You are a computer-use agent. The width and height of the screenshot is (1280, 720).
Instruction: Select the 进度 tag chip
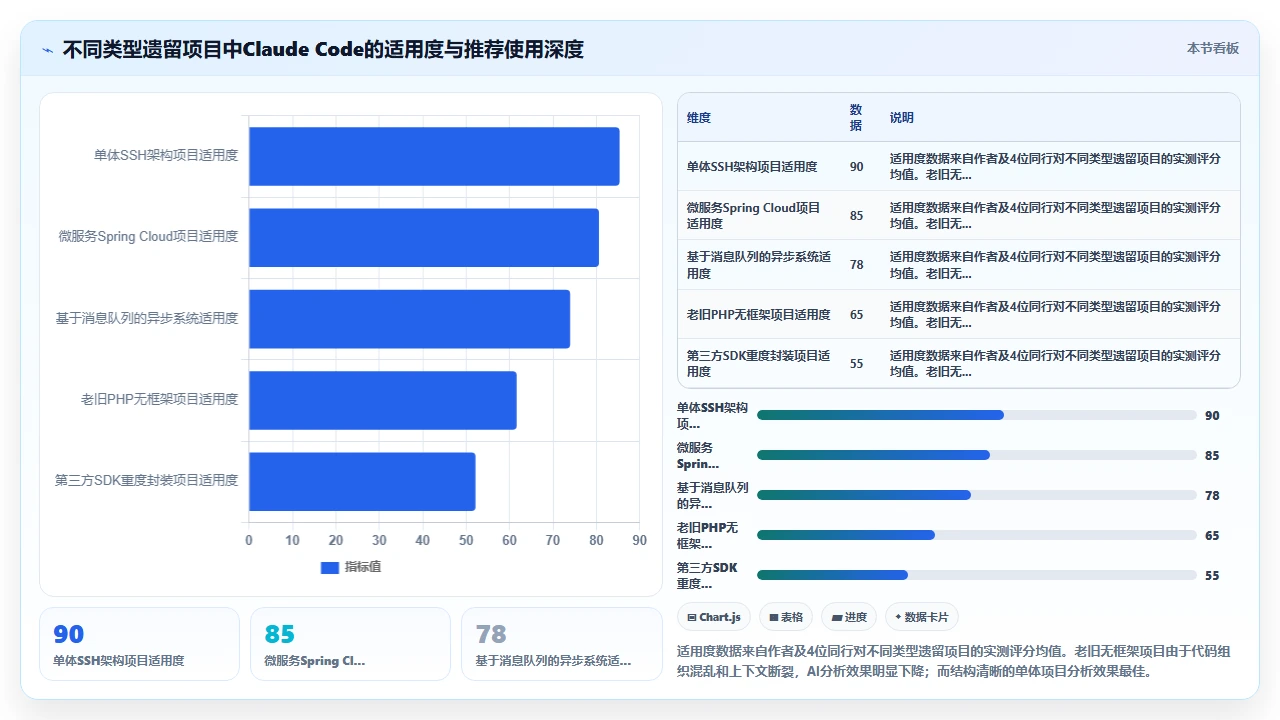tap(848, 617)
